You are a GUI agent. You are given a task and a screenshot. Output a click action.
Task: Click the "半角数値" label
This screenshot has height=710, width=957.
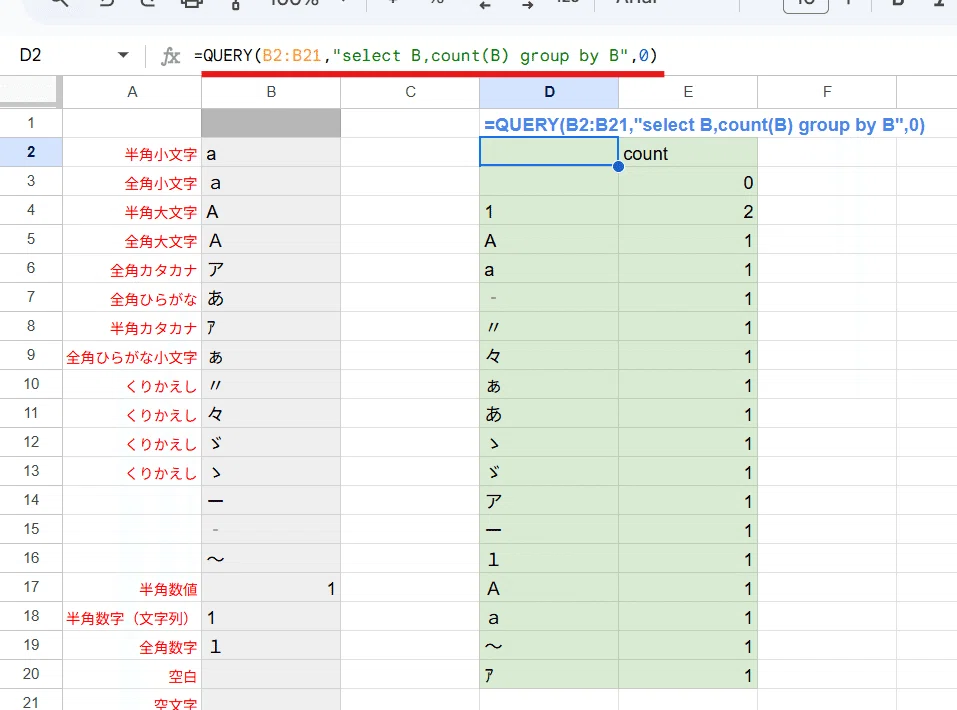point(168,590)
